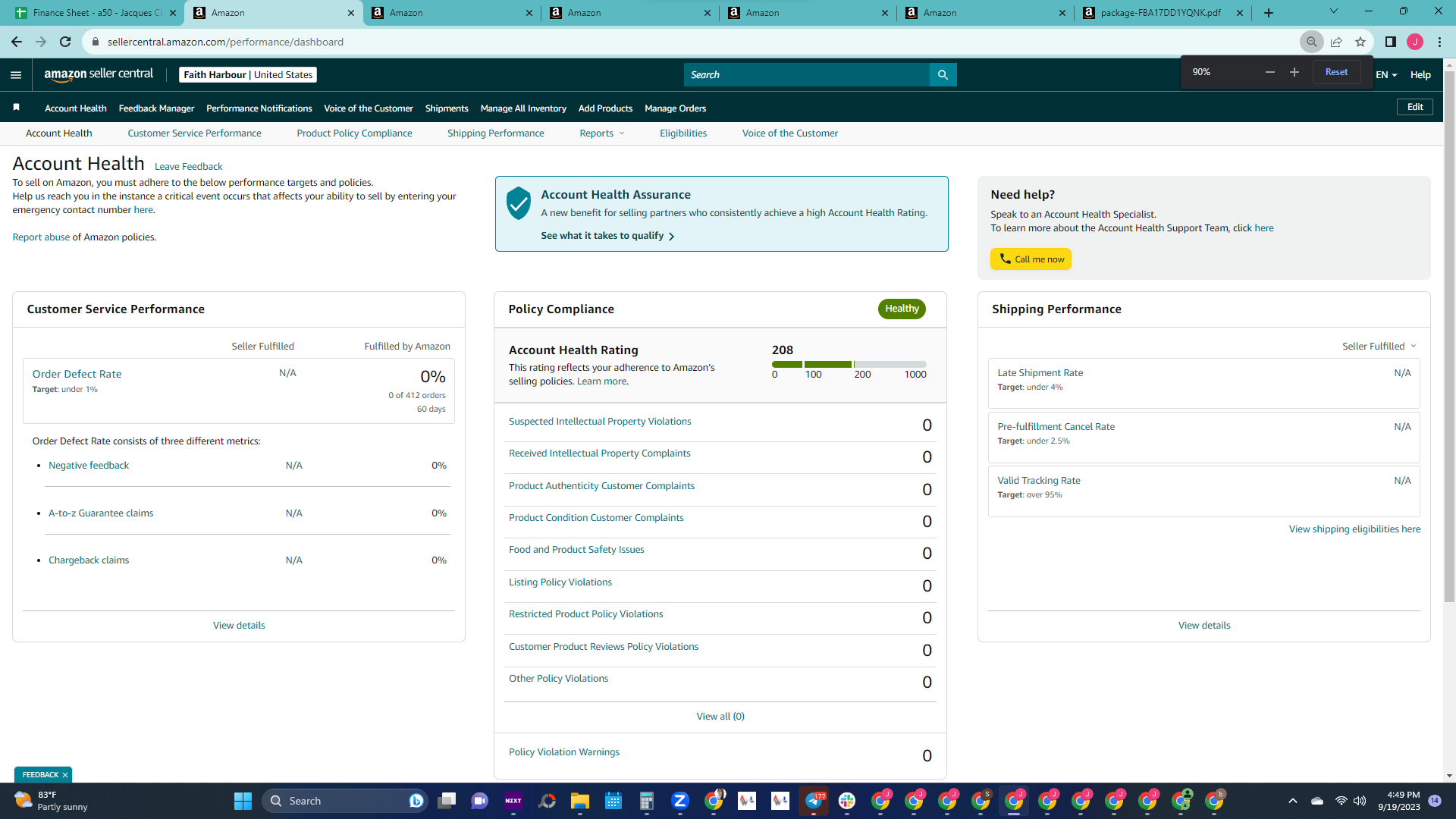Open Faith Harbour United States account switcher

[x=248, y=74]
